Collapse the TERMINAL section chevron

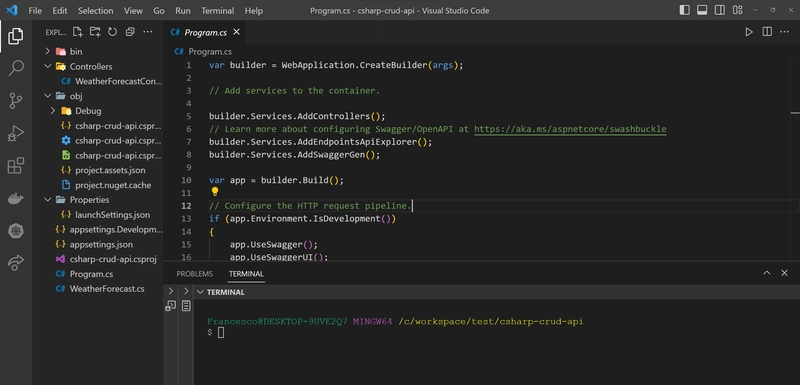tap(201, 292)
